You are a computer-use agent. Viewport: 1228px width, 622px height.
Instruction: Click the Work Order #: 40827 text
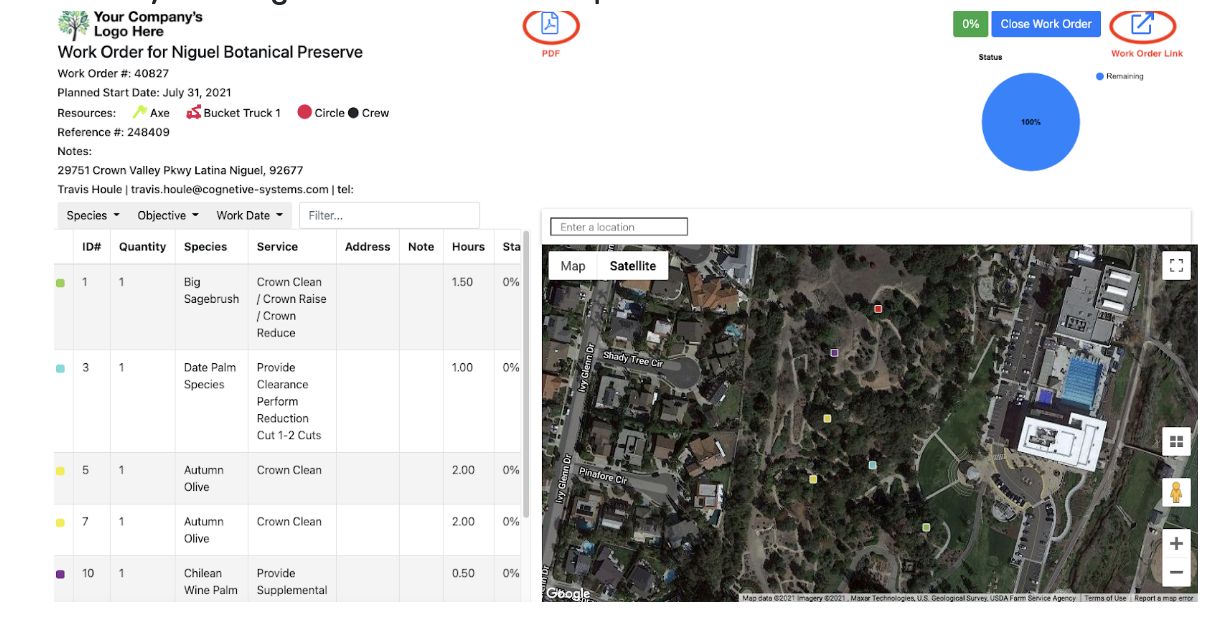pyautogui.click(x=113, y=74)
